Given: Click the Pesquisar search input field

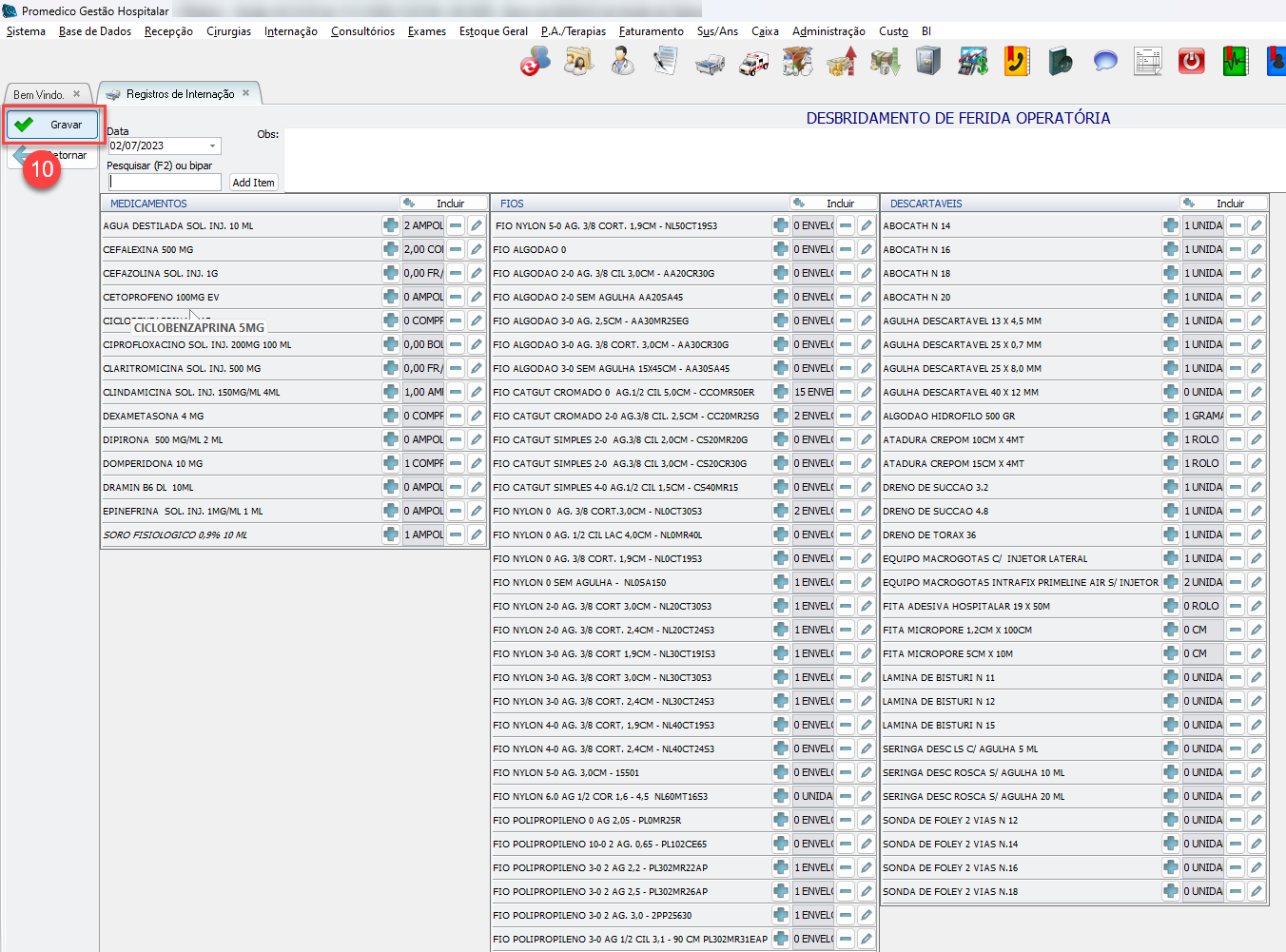Looking at the screenshot, I should coord(165,182).
